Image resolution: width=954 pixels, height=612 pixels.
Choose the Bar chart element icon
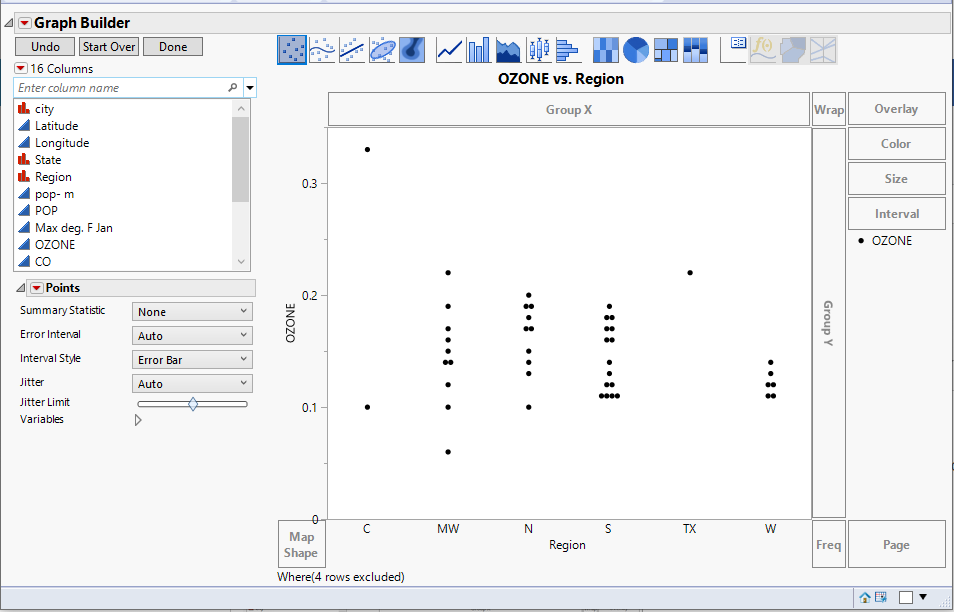point(477,50)
